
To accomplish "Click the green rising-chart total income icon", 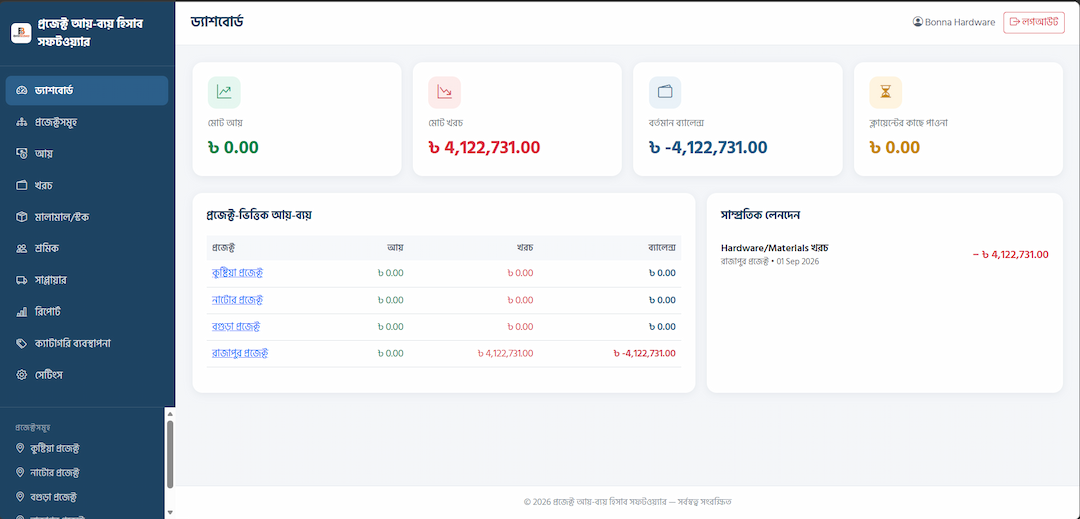I will click(x=224, y=92).
